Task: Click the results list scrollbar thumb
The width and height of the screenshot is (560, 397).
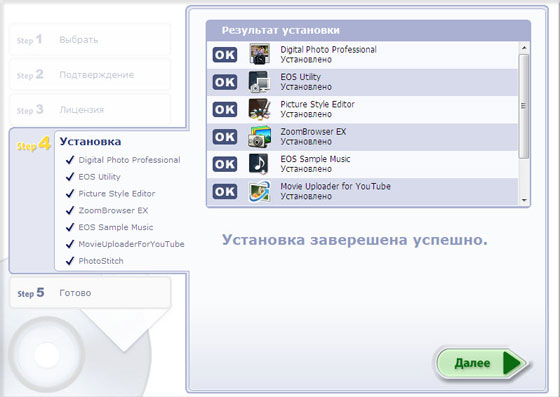Action: point(524,106)
